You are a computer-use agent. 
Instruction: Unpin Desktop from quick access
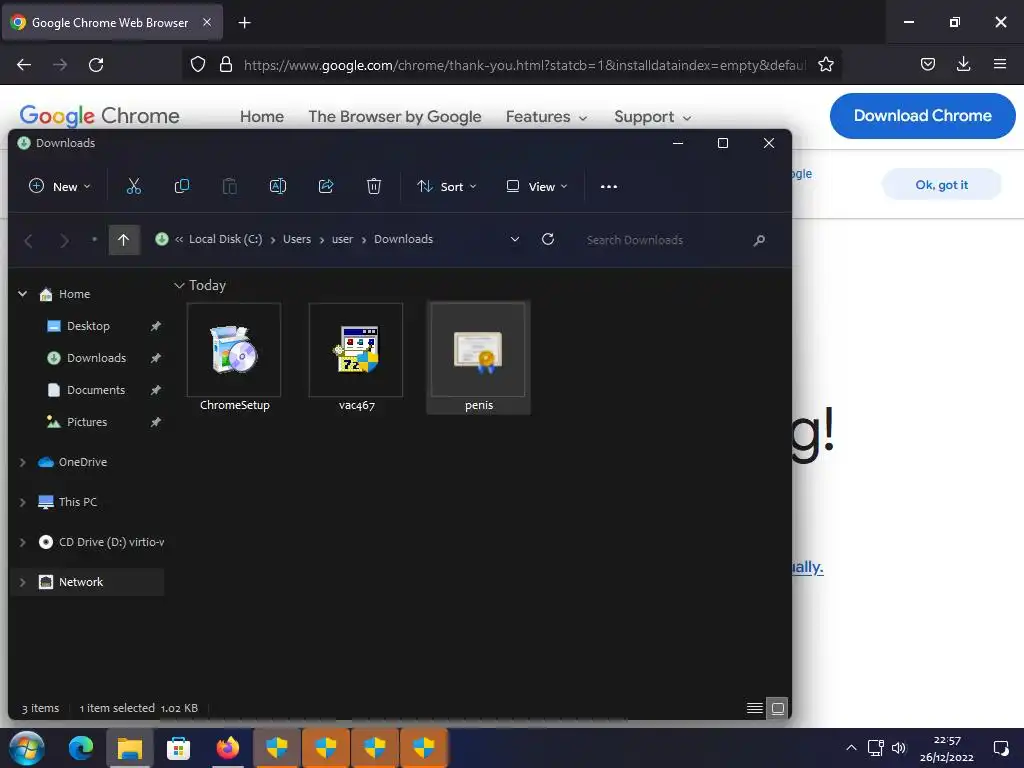point(155,326)
